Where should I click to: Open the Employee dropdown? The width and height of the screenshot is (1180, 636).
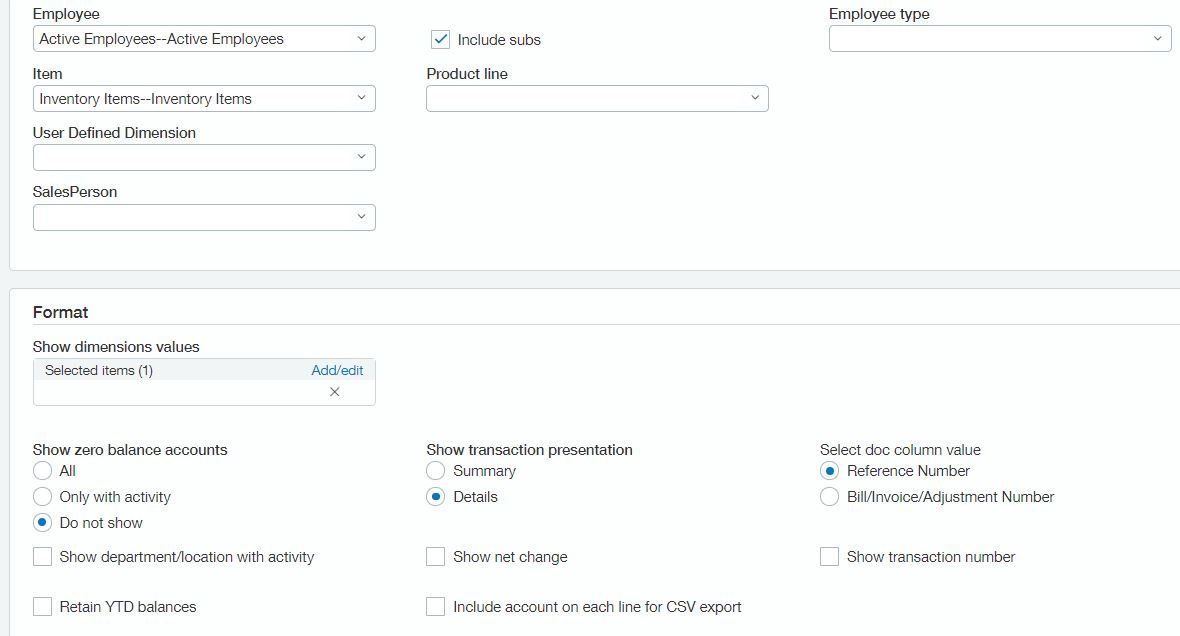click(x=204, y=39)
